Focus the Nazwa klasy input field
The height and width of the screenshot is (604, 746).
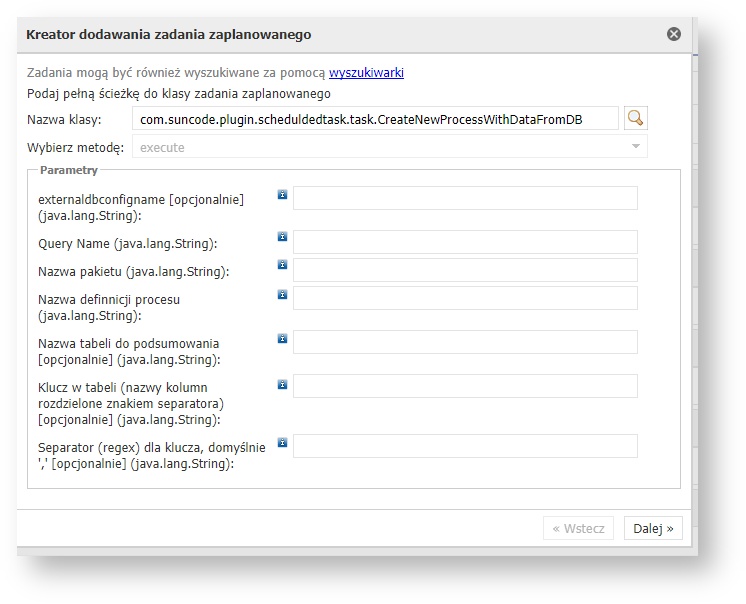(375, 119)
